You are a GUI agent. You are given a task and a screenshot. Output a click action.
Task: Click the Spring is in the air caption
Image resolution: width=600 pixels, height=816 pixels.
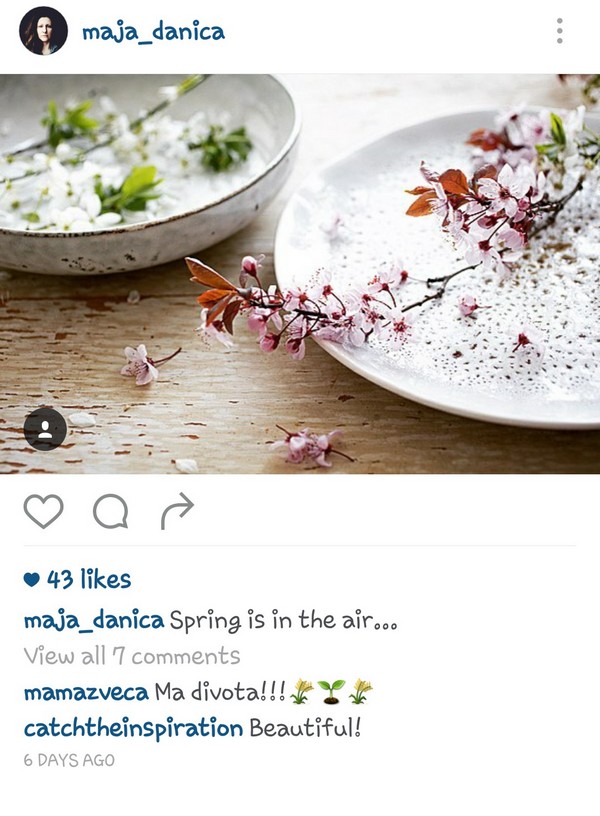point(284,621)
